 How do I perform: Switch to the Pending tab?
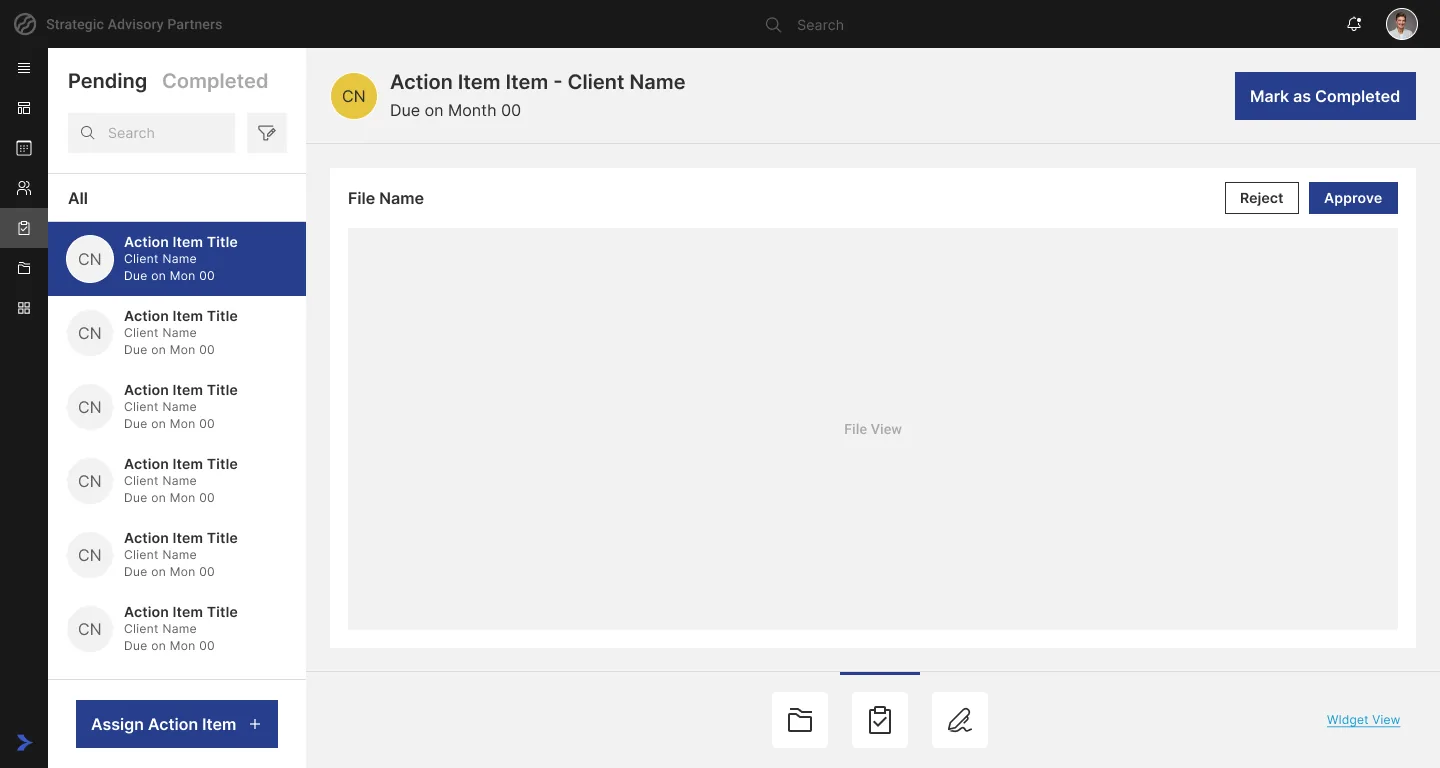[107, 81]
